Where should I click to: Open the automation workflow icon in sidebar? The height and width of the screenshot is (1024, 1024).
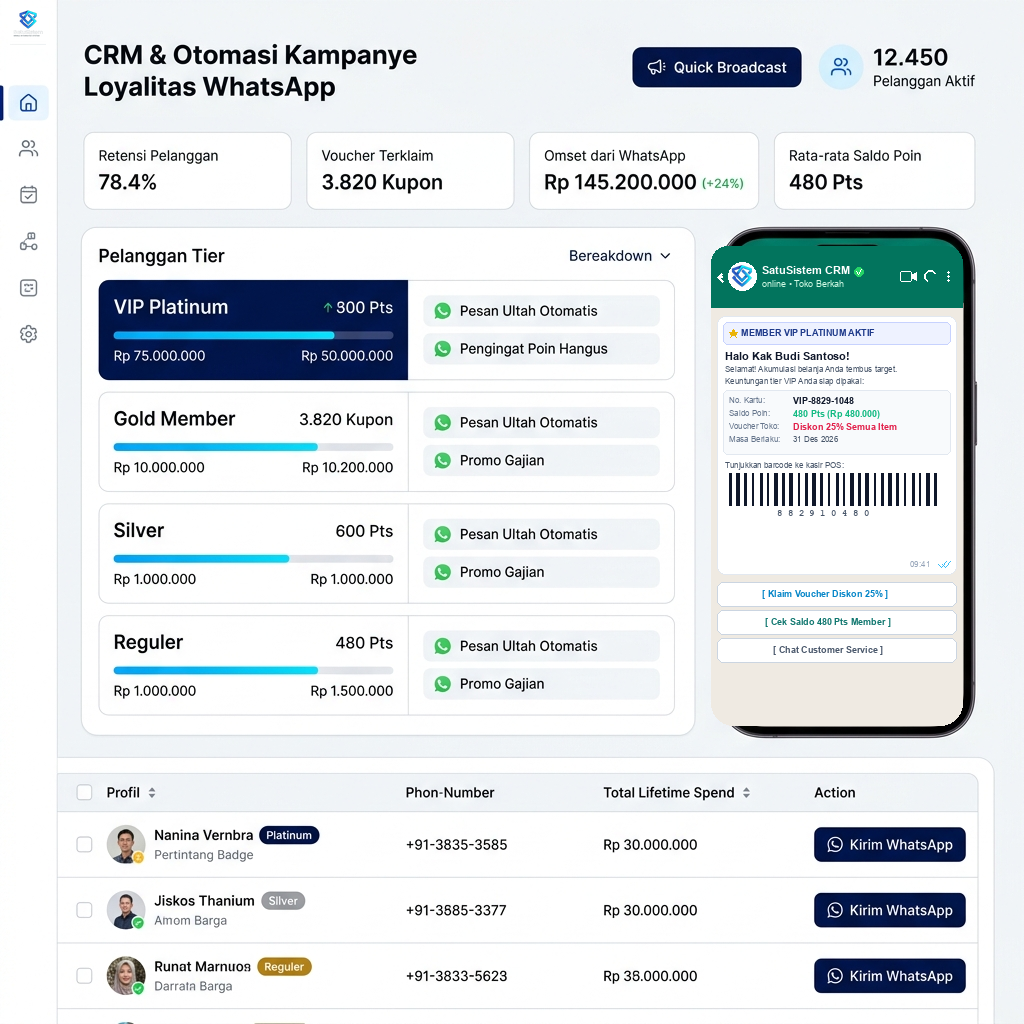pos(28,241)
